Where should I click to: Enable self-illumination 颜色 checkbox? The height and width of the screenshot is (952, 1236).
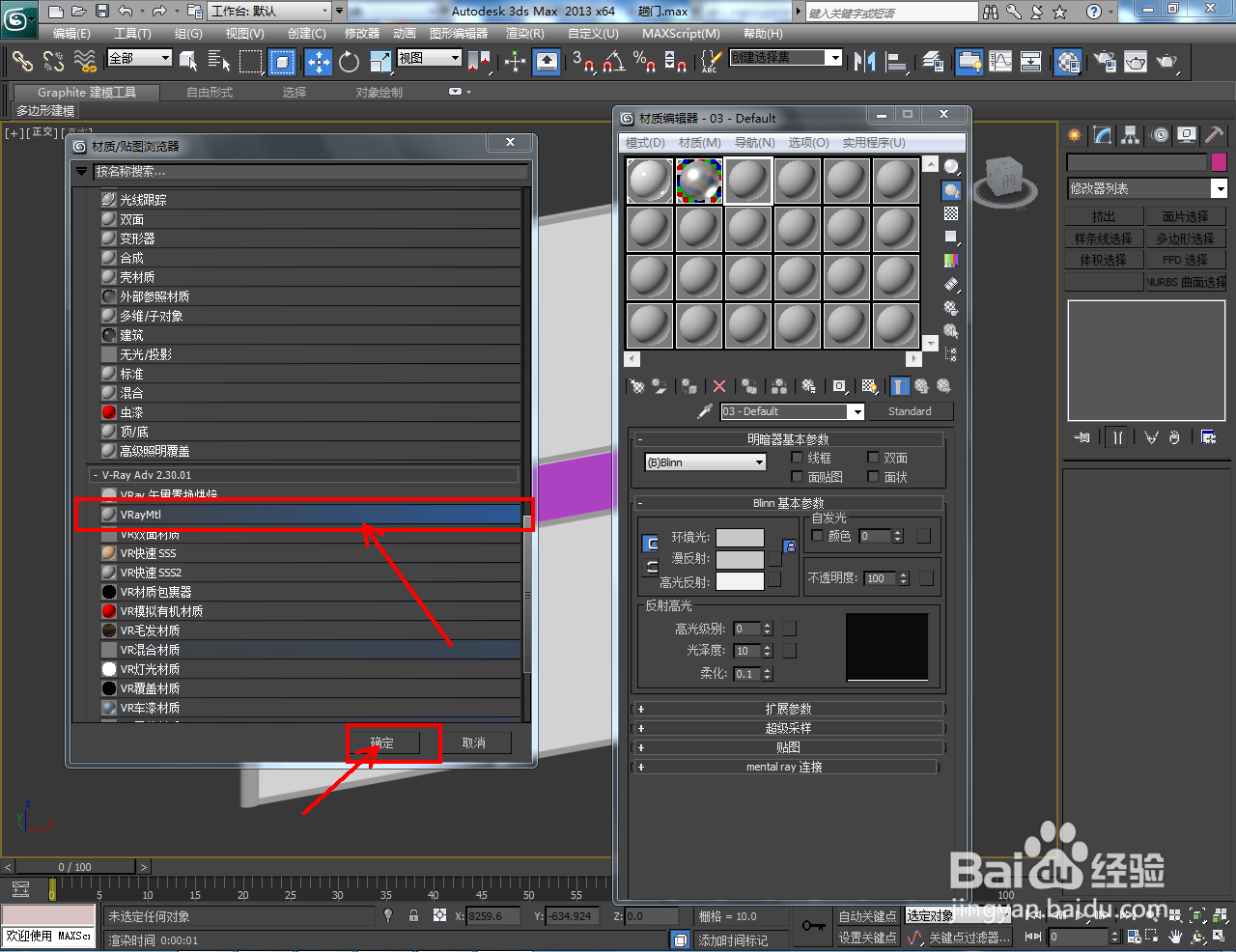coord(818,535)
